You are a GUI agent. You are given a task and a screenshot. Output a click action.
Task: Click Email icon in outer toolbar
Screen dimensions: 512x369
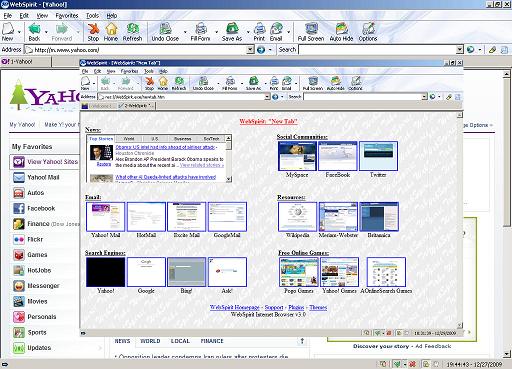[276, 32]
